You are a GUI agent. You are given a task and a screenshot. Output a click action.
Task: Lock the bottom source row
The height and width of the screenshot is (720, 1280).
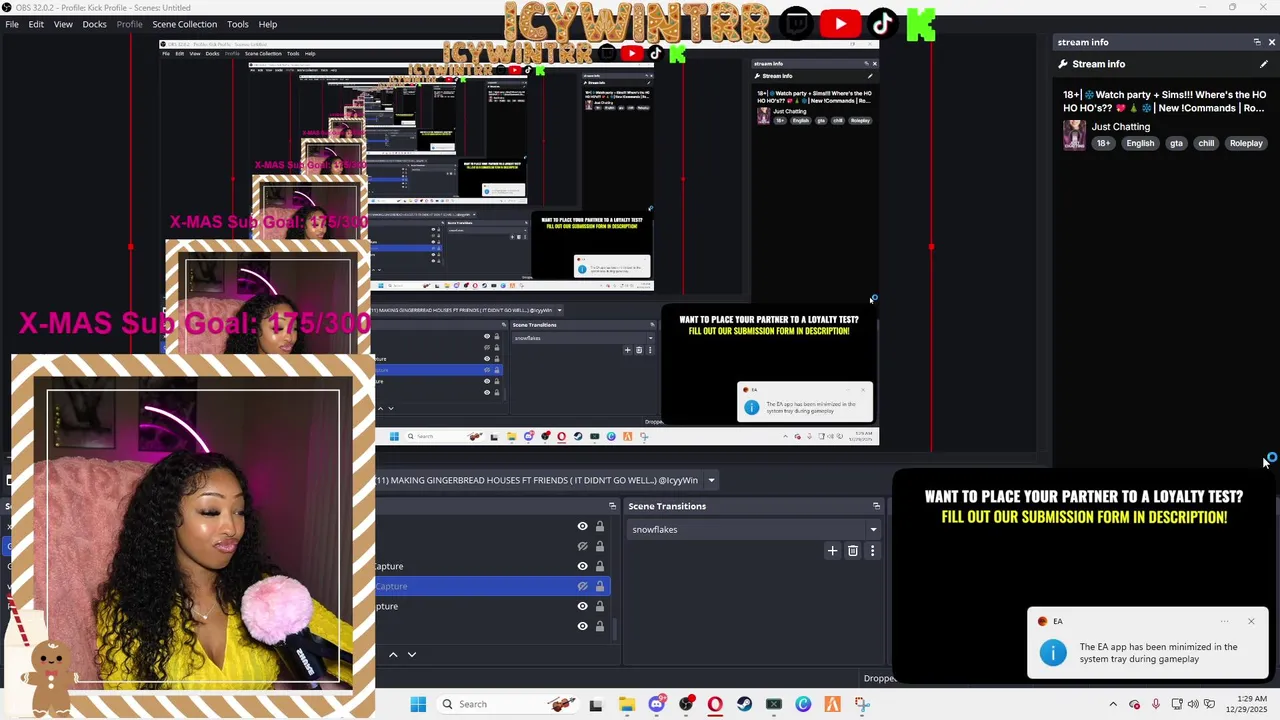599,626
